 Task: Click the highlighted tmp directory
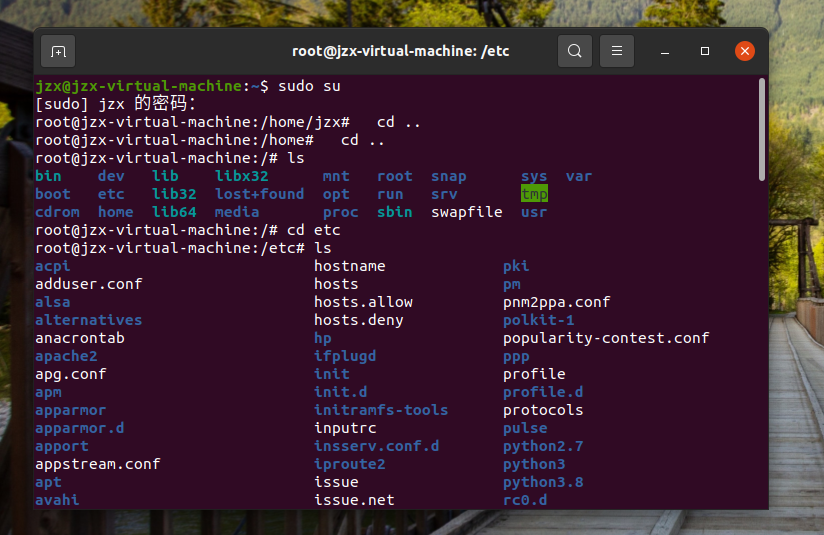tap(534, 194)
